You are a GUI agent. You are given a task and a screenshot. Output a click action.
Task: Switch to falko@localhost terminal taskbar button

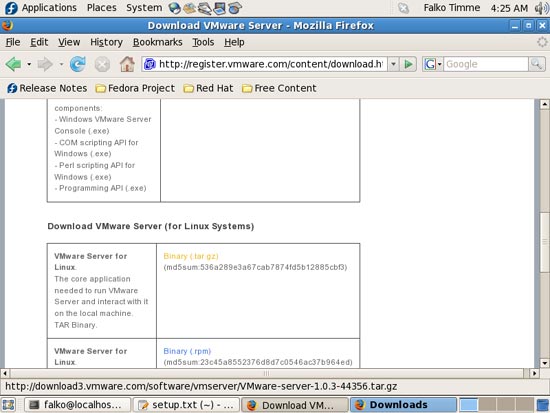pos(78,405)
